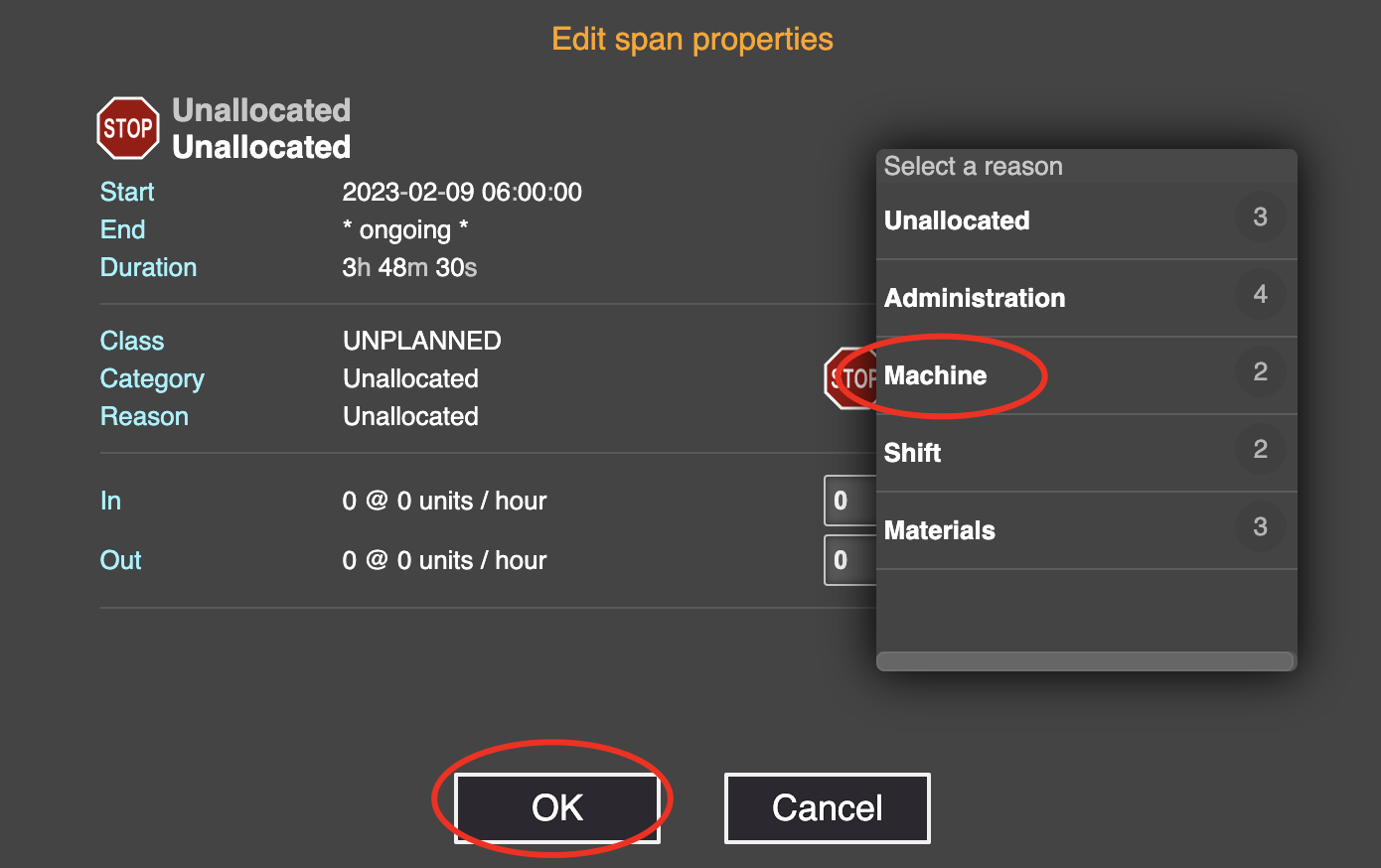Click the partially hidden STOP icon near Machine
This screenshot has height=868, width=1381.
850,377
